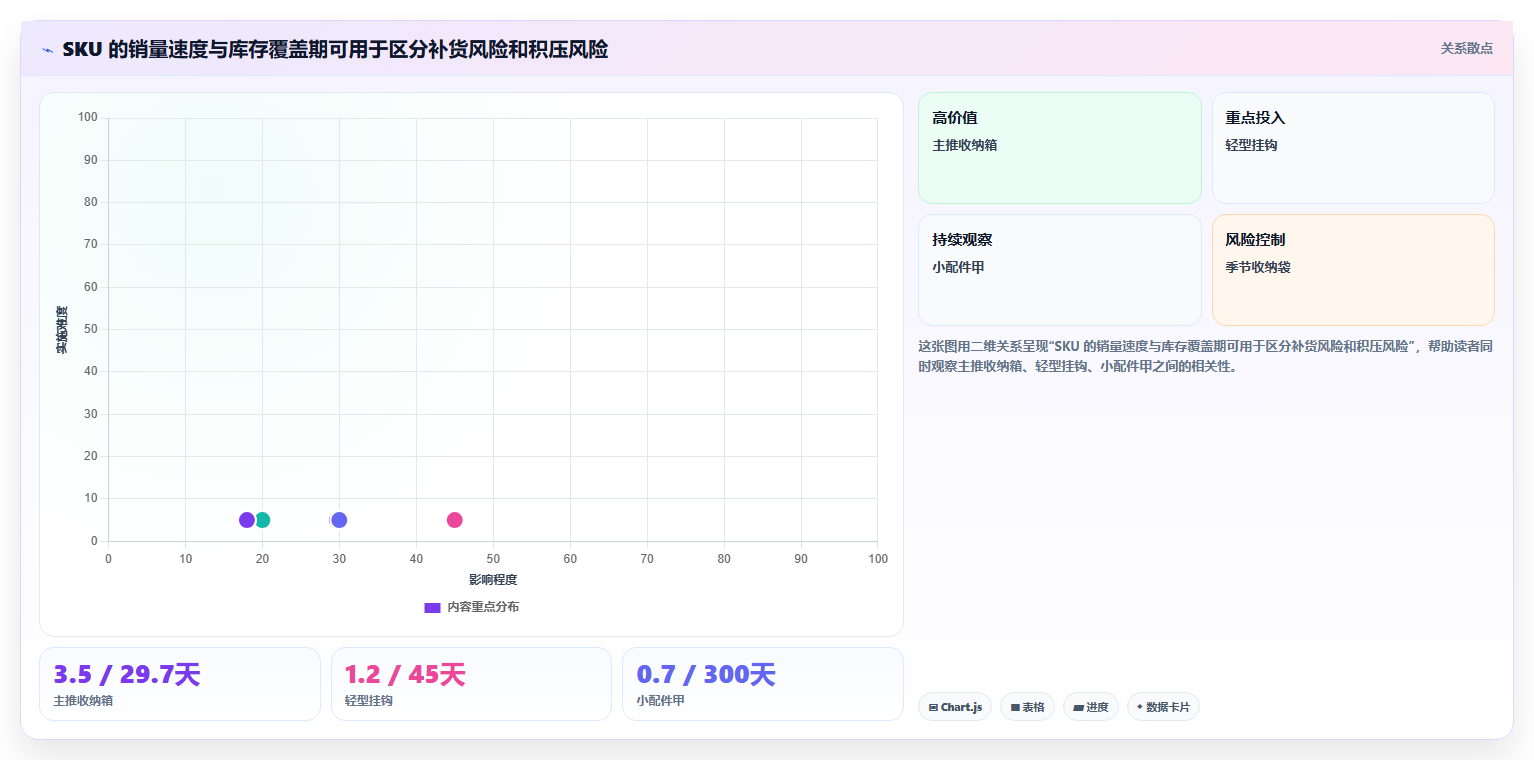Open the 风险控制 季节收纳袋 quadrant card
Image resolution: width=1534 pixels, height=760 pixels.
click(x=1353, y=270)
